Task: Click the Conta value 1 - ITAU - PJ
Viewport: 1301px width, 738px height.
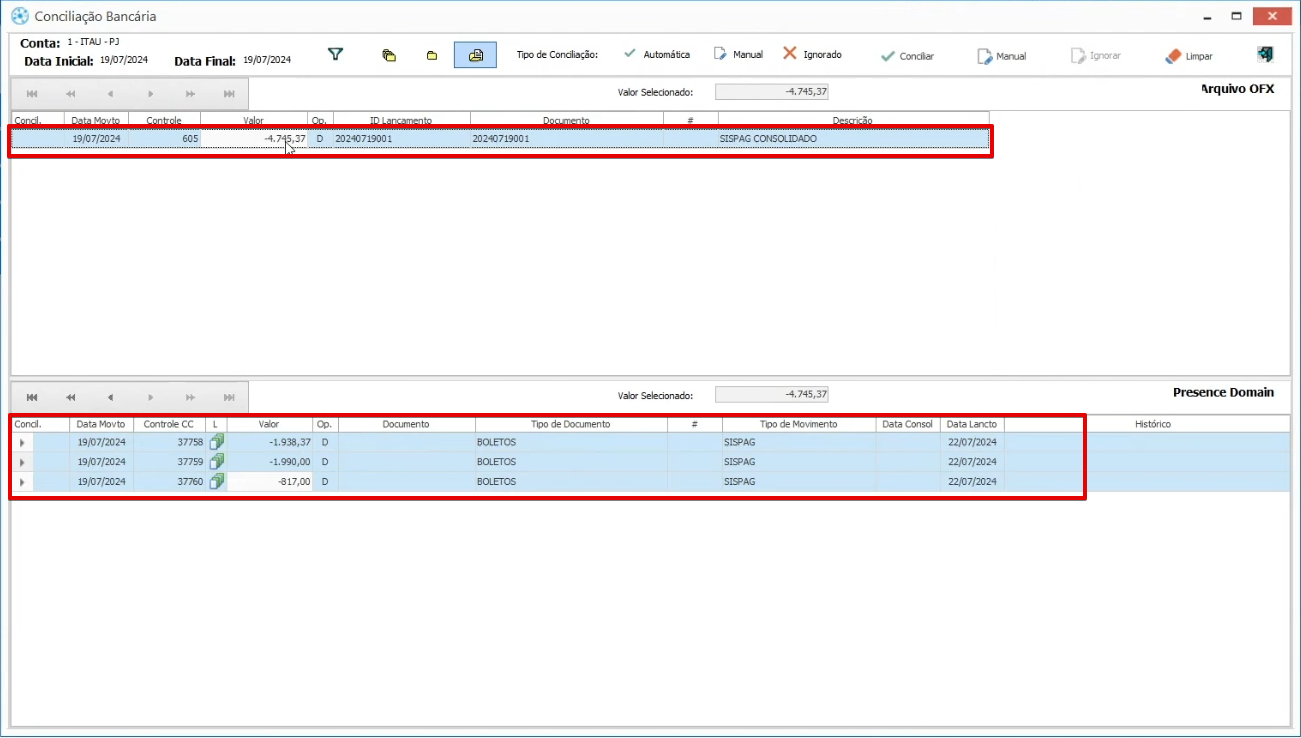Action: [93, 43]
